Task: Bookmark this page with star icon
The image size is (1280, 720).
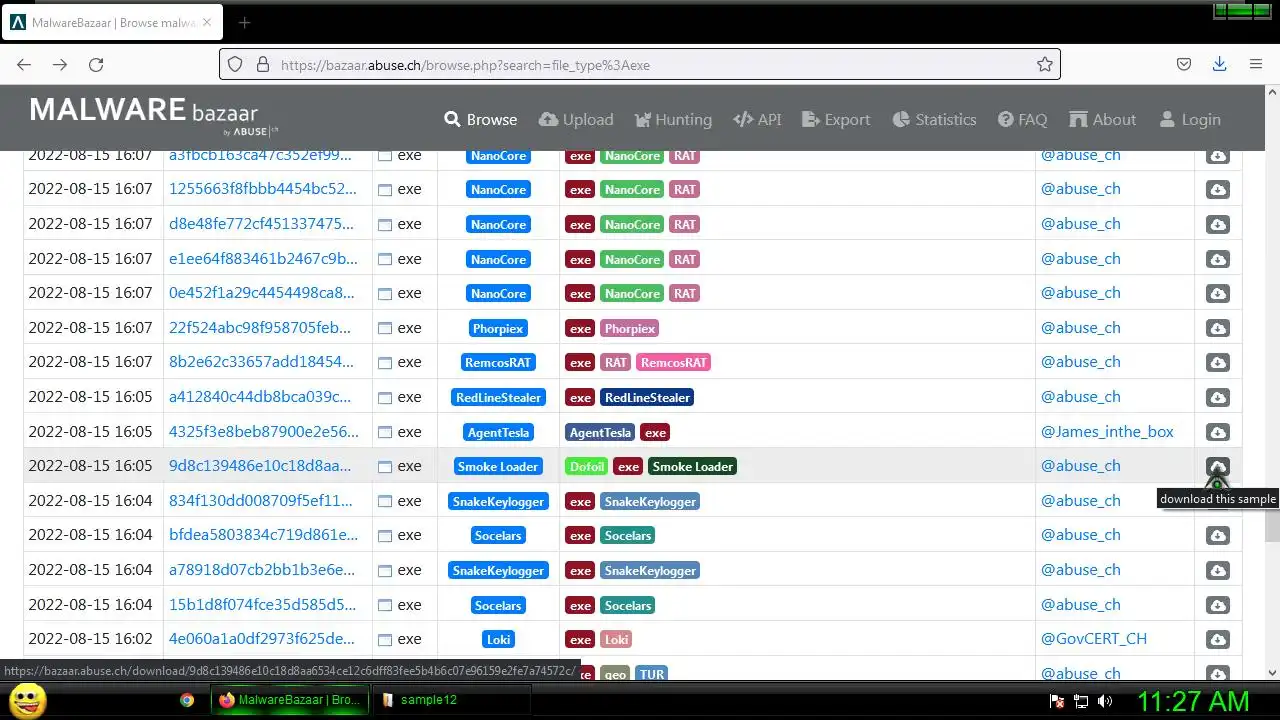Action: (1045, 64)
